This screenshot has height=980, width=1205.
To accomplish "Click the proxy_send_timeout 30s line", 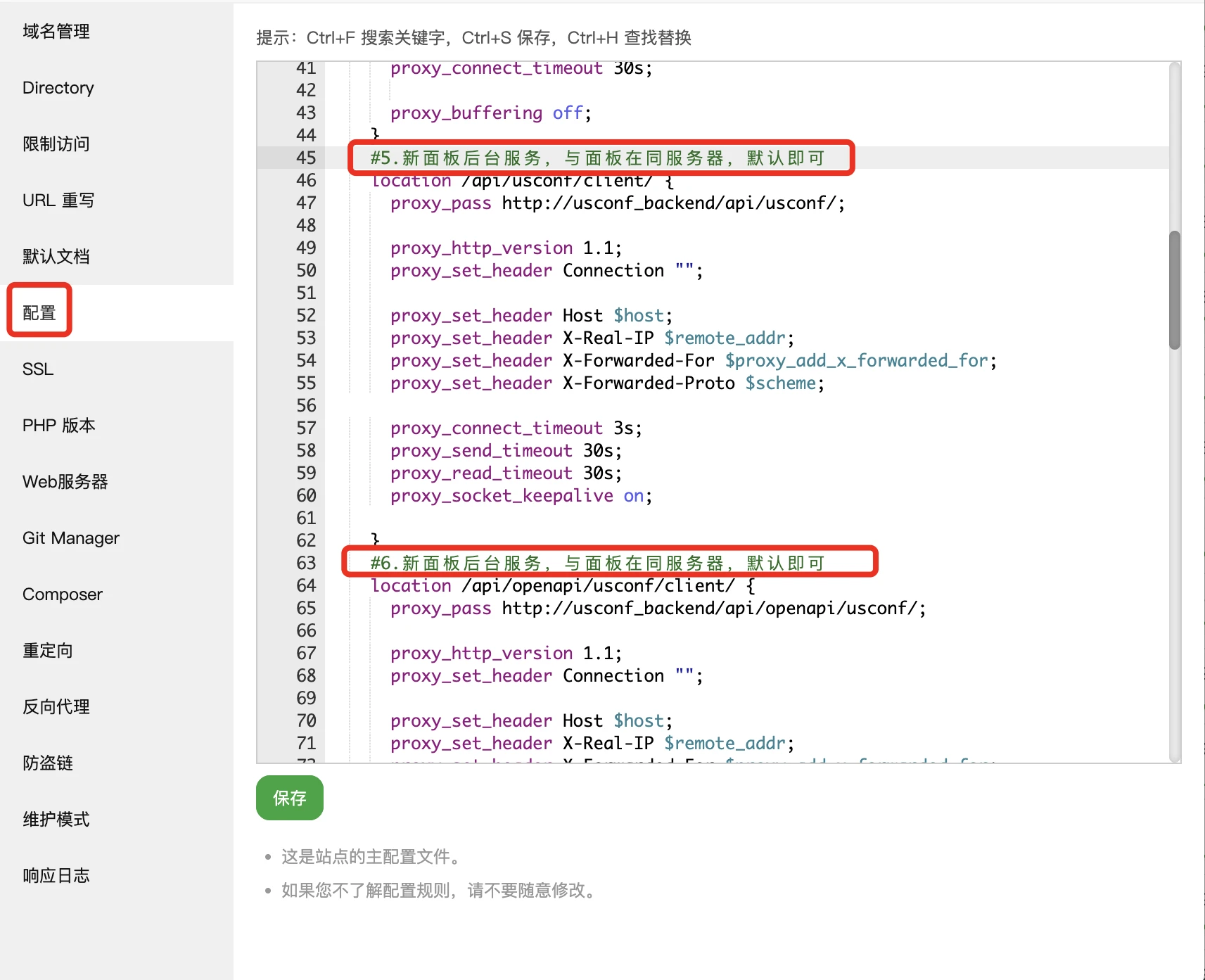I will coord(506,450).
